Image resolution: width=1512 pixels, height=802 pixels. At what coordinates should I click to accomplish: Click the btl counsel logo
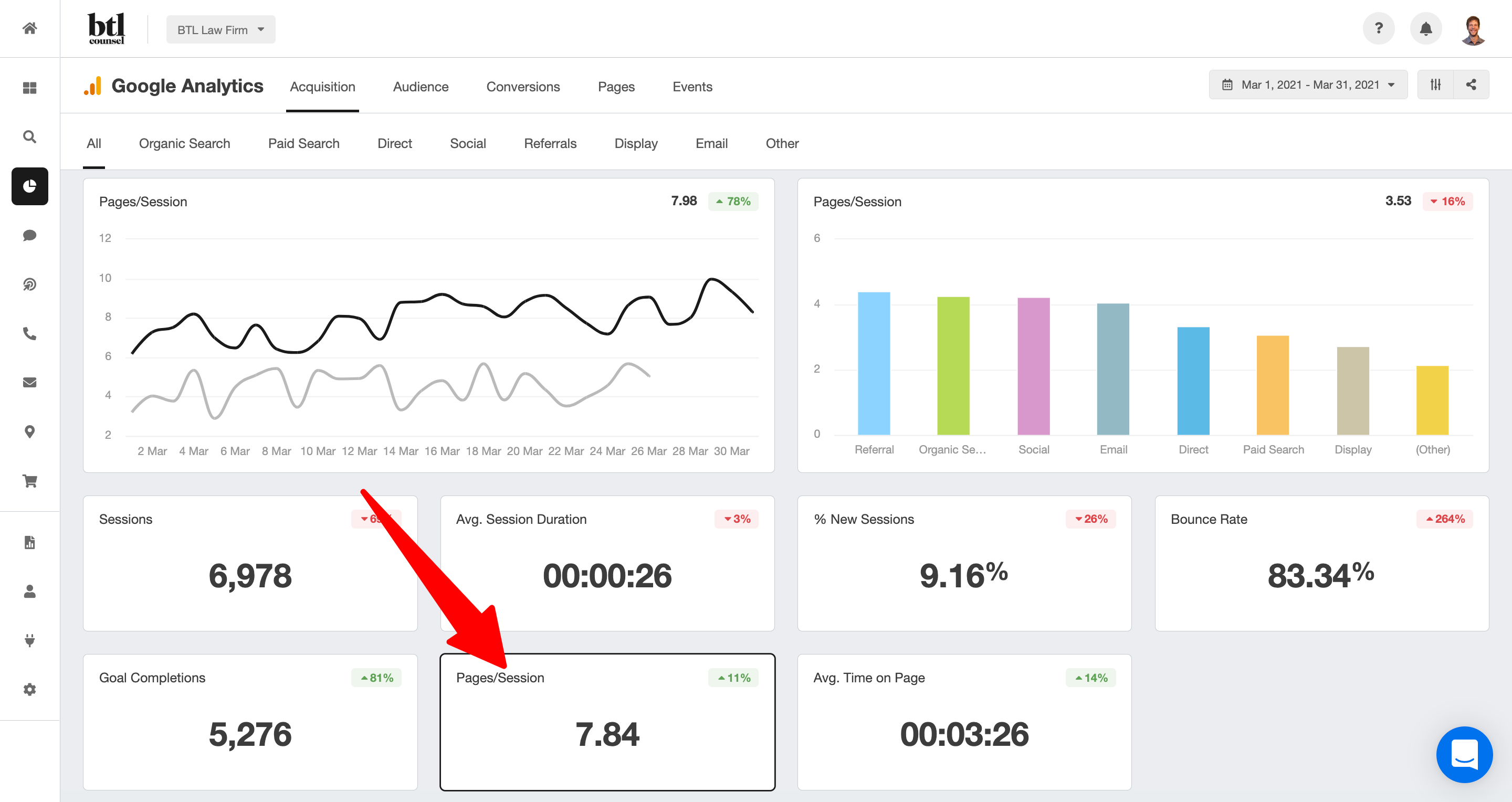click(x=106, y=29)
